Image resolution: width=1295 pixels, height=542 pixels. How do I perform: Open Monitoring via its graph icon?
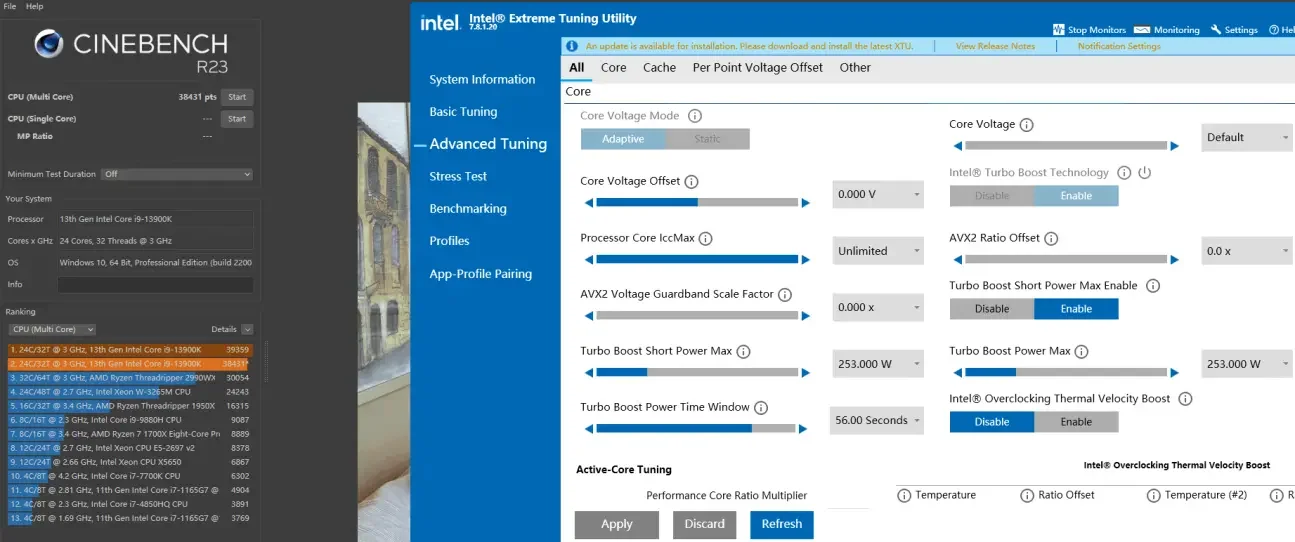coord(1141,30)
